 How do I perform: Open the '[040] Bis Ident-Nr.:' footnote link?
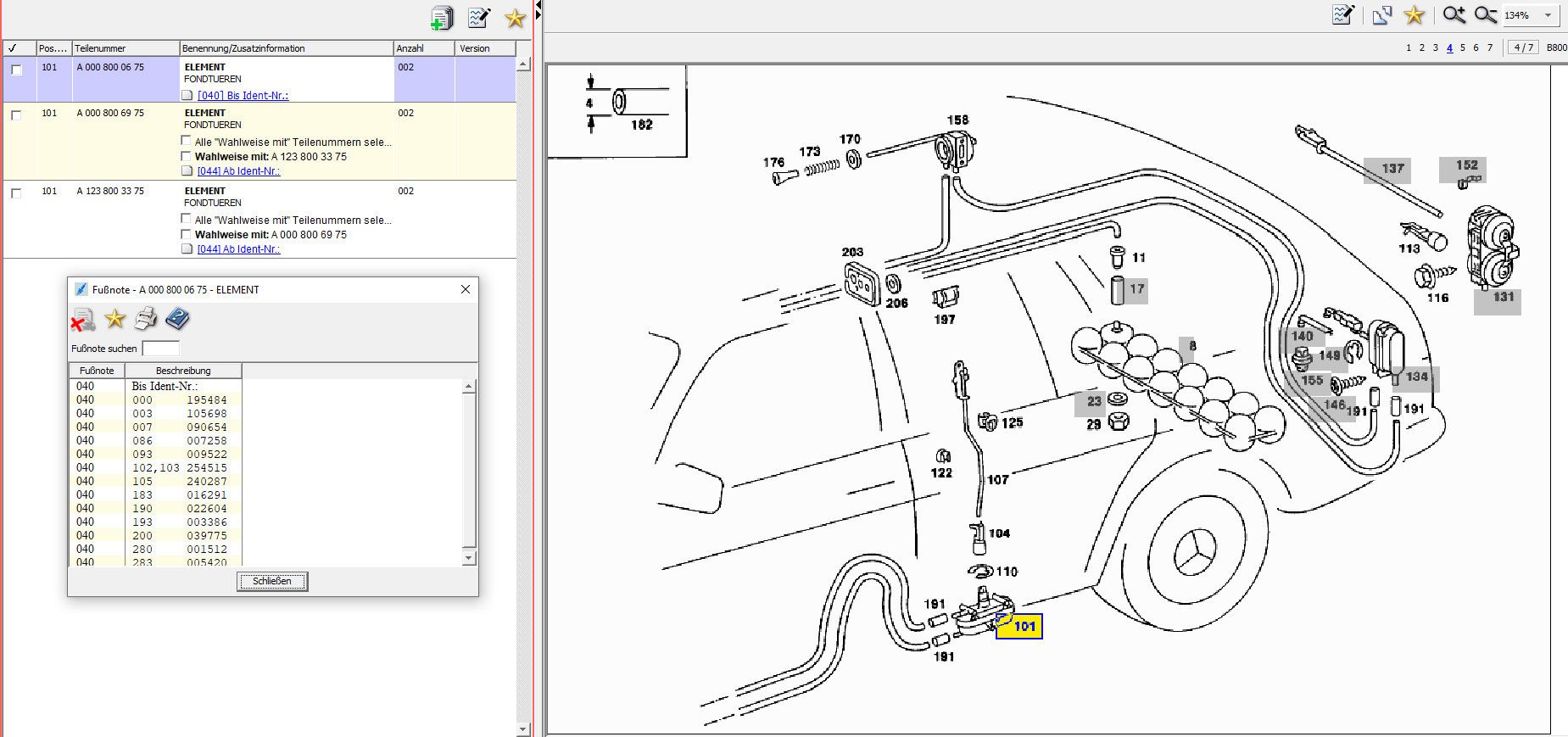coord(243,96)
